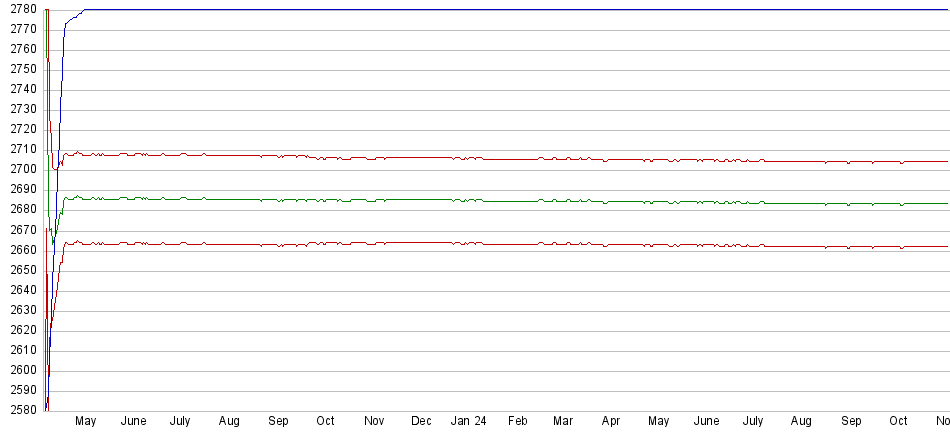Click the 2660 y-axis value label
The image size is (950, 435).
tap(22, 250)
